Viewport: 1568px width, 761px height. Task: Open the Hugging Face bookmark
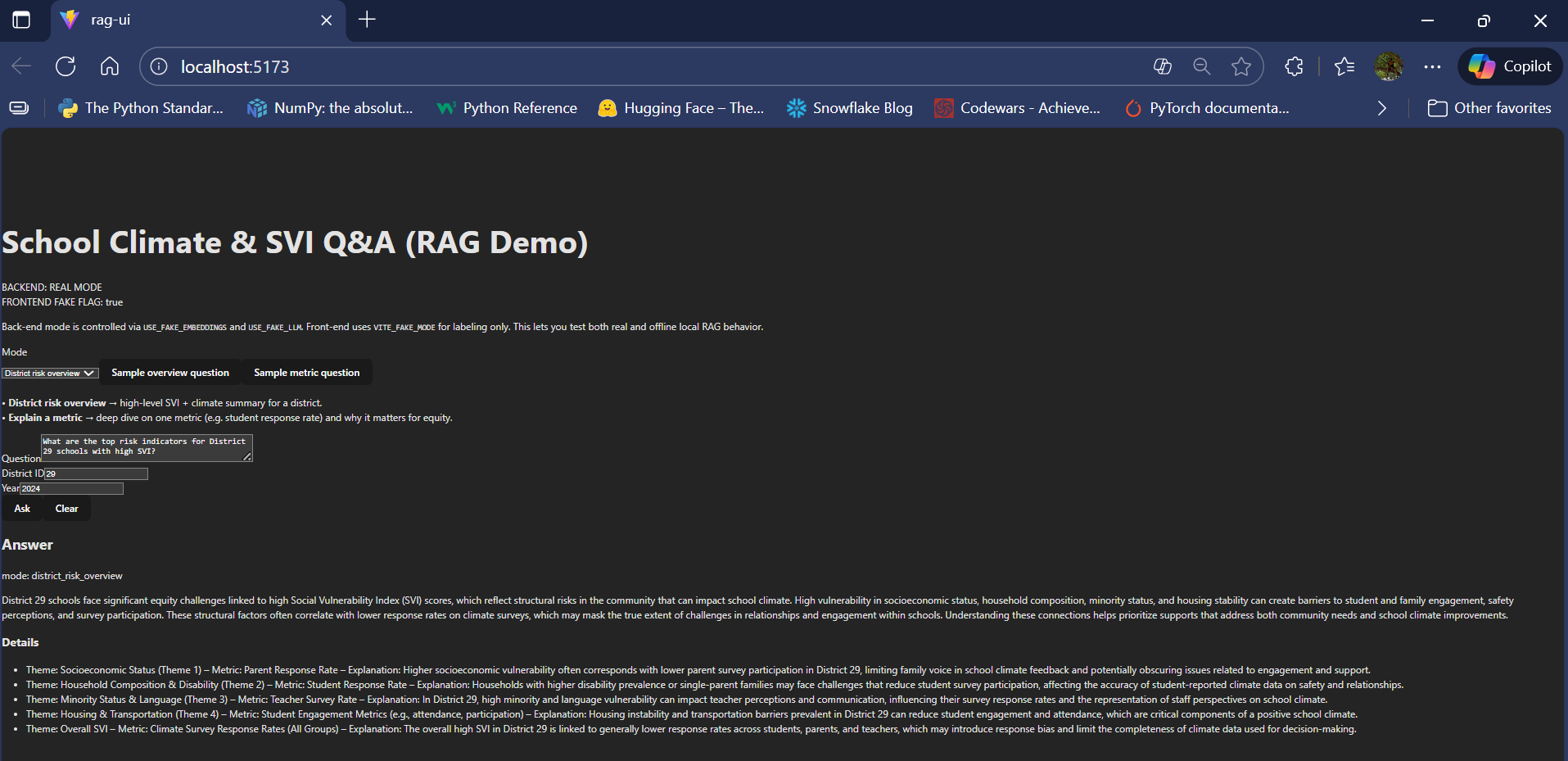(x=680, y=108)
